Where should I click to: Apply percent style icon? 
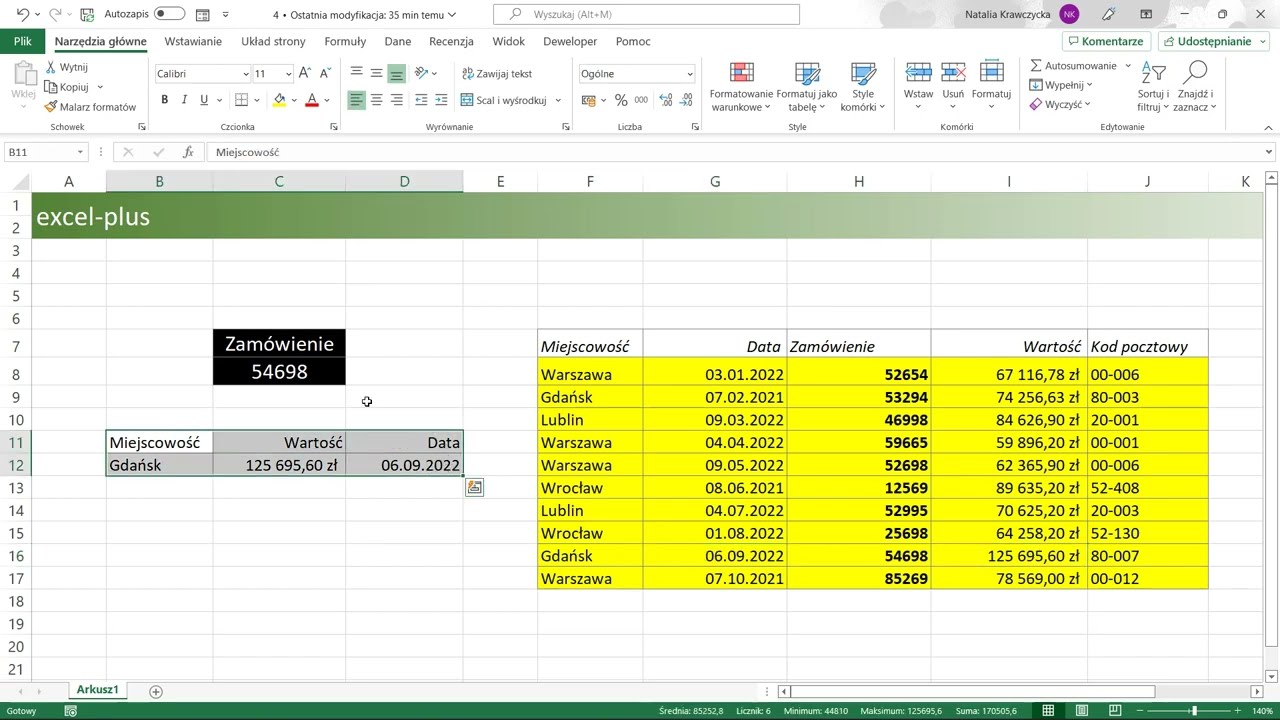pyautogui.click(x=621, y=100)
